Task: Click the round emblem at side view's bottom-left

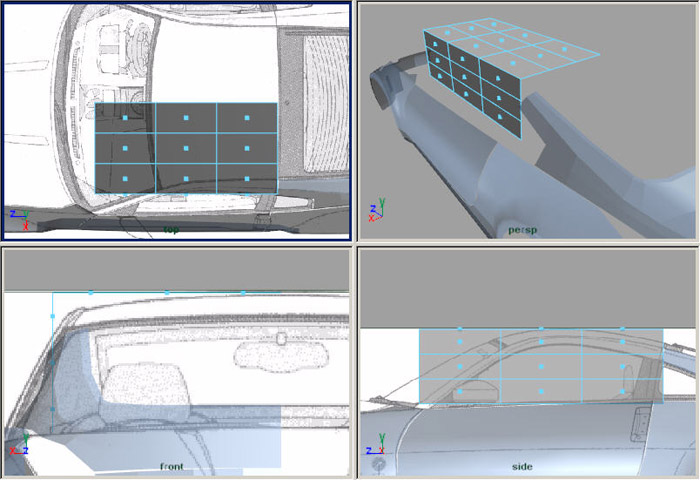Action: pyautogui.click(x=380, y=466)
